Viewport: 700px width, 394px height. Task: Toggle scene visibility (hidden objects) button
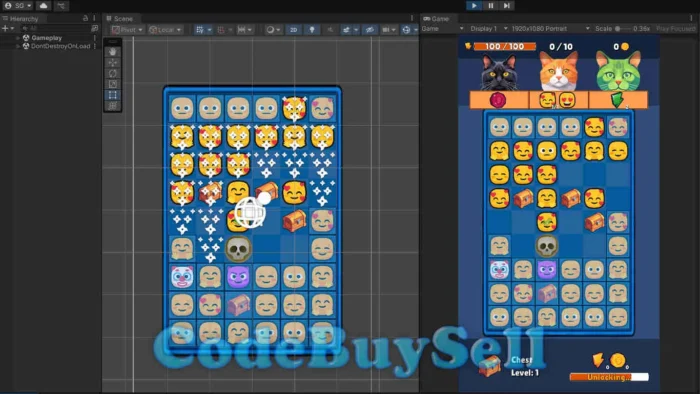pos(369,29)
